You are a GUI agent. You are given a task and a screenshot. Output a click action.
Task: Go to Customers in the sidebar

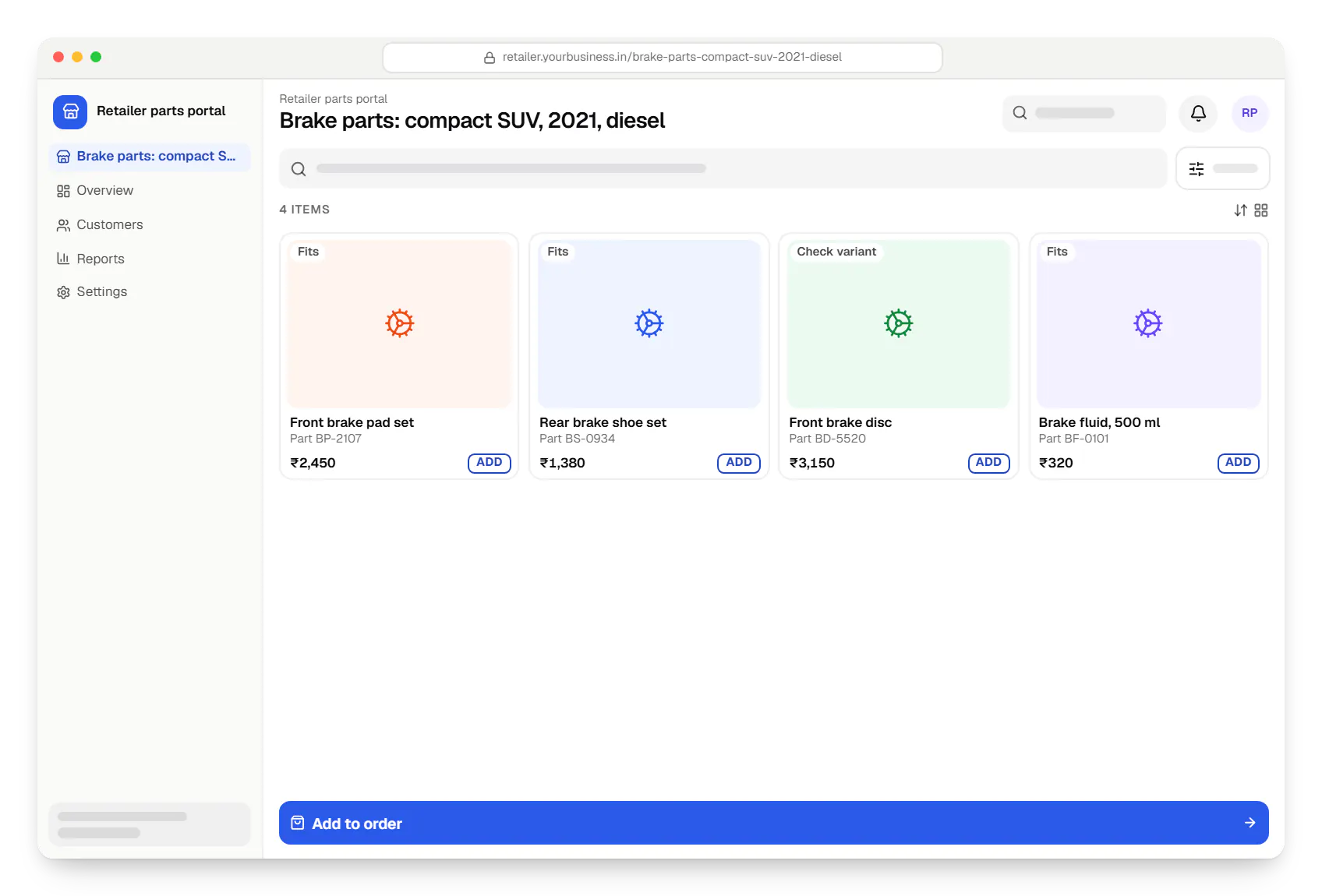point(149,225)
